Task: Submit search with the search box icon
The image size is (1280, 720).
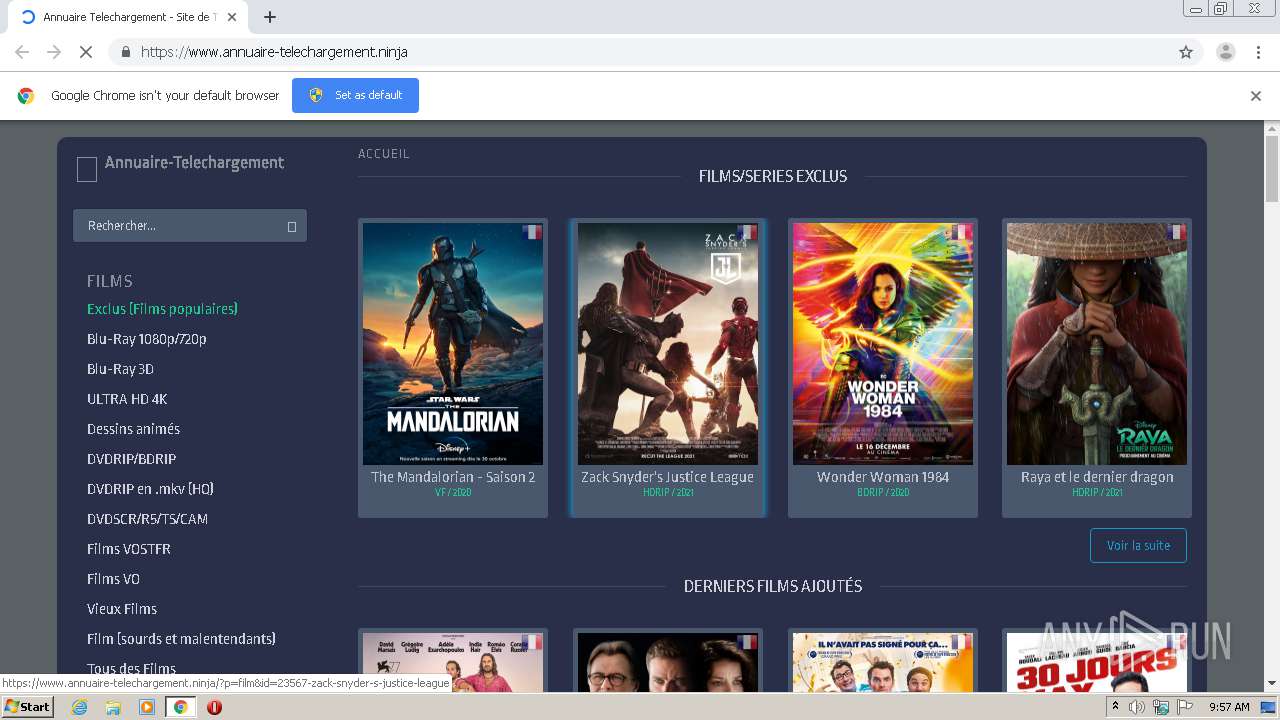Action: 292,227
